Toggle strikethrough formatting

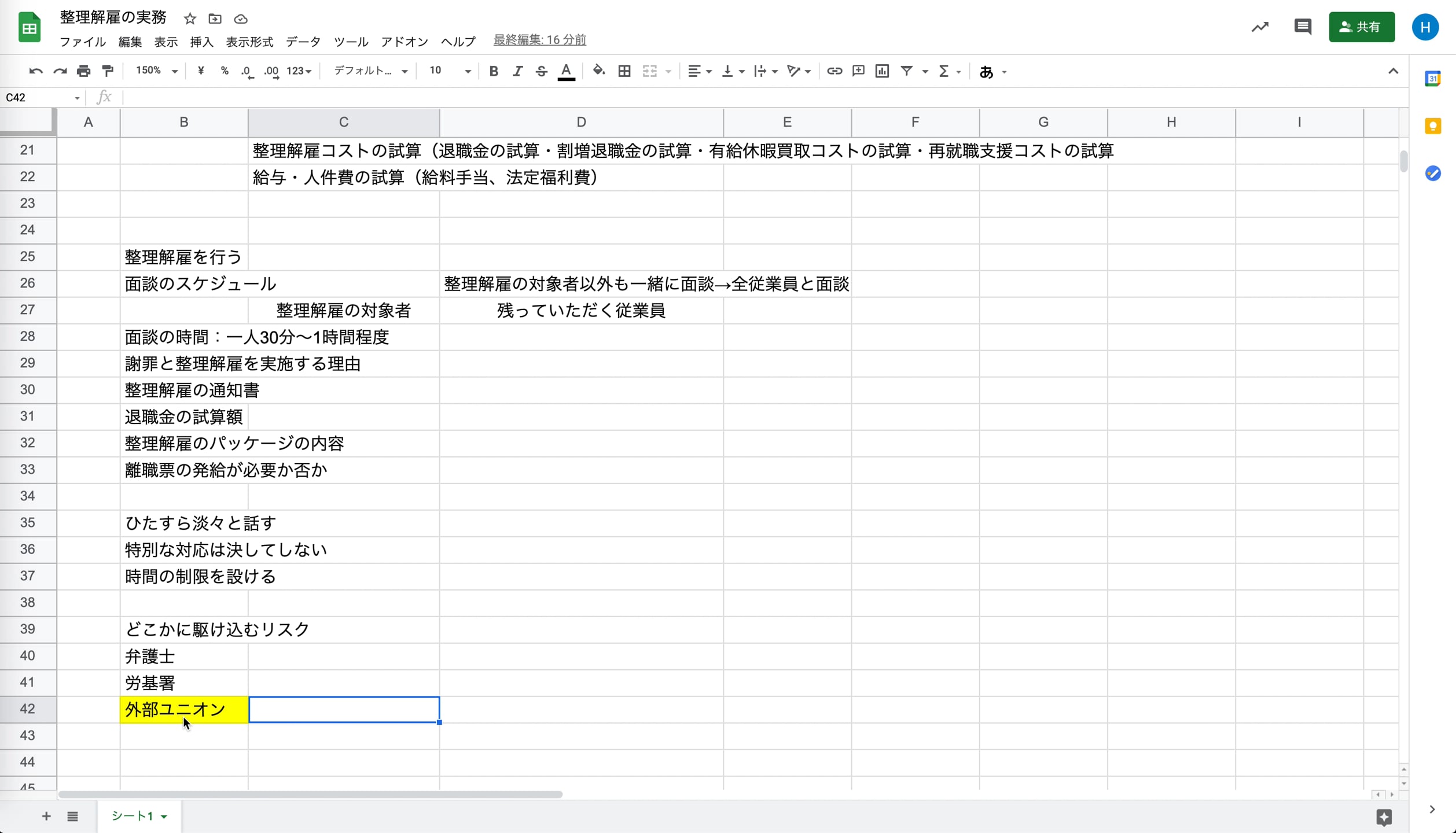[541, 71]
